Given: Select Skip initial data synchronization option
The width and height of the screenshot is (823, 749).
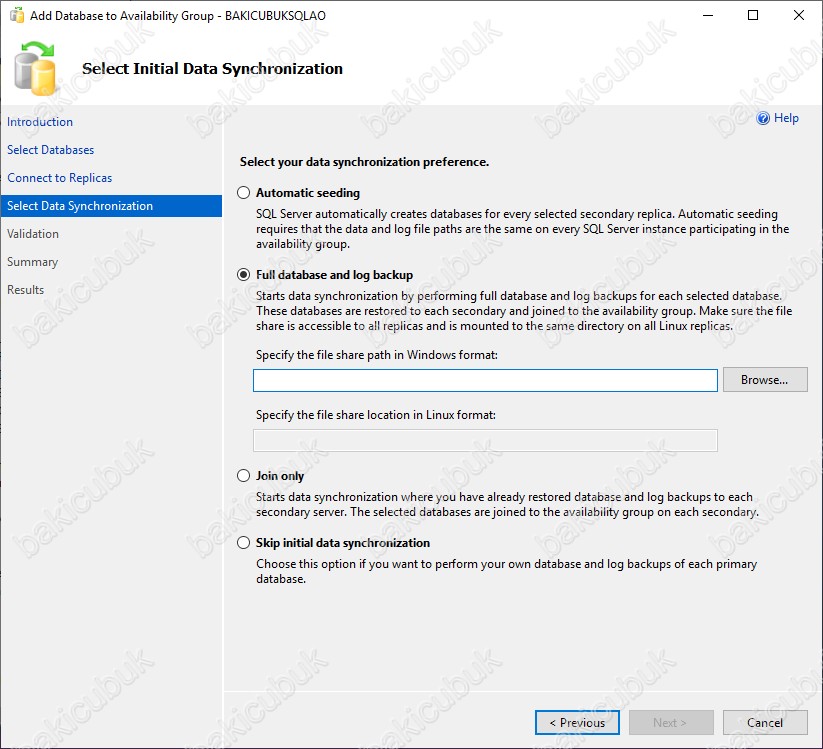Looking at the screenshot, I should click(244, 542).
